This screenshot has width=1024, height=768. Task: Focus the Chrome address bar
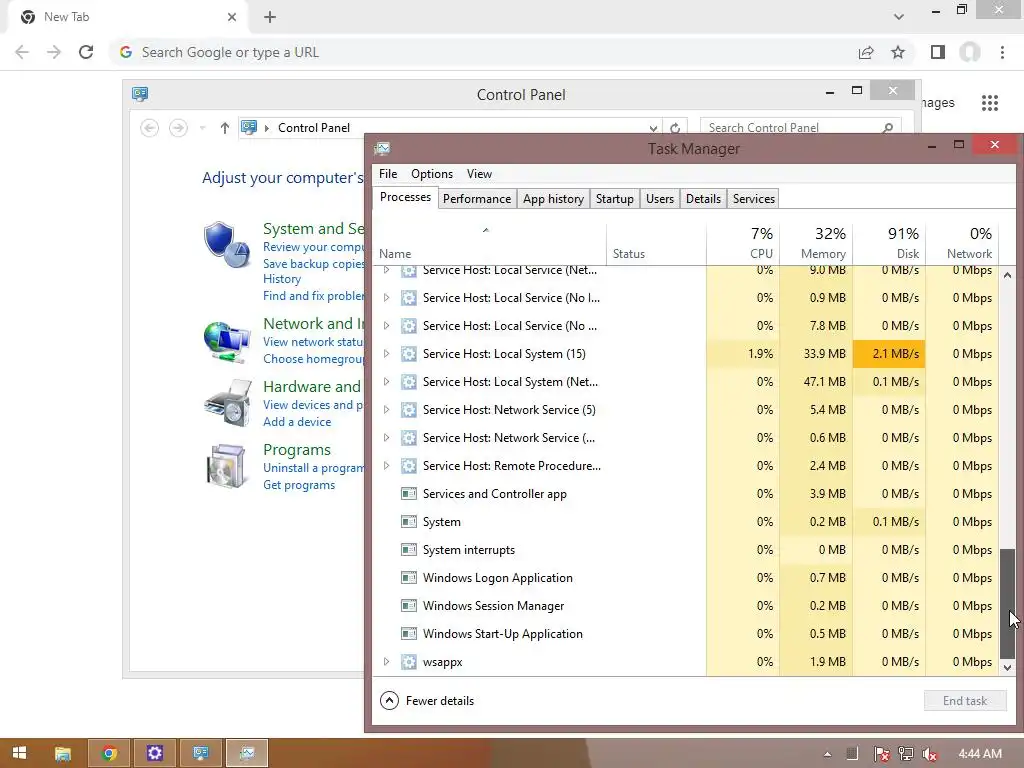[483, 52]
